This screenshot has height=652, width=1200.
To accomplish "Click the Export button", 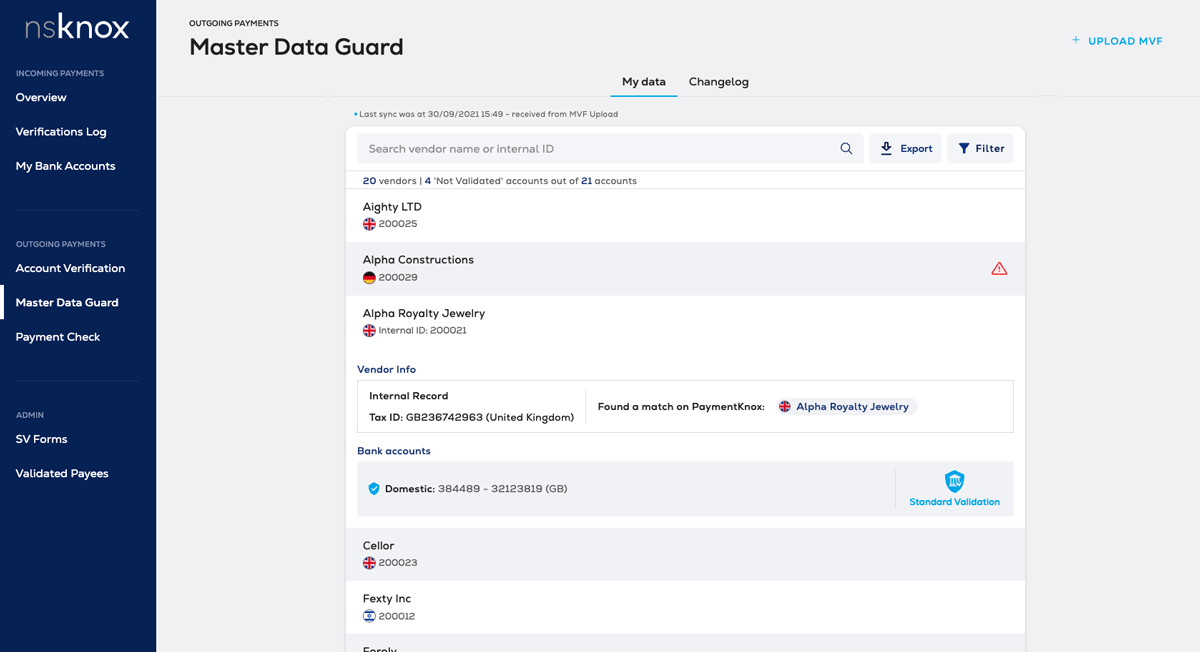I will [x=905, y=149].
